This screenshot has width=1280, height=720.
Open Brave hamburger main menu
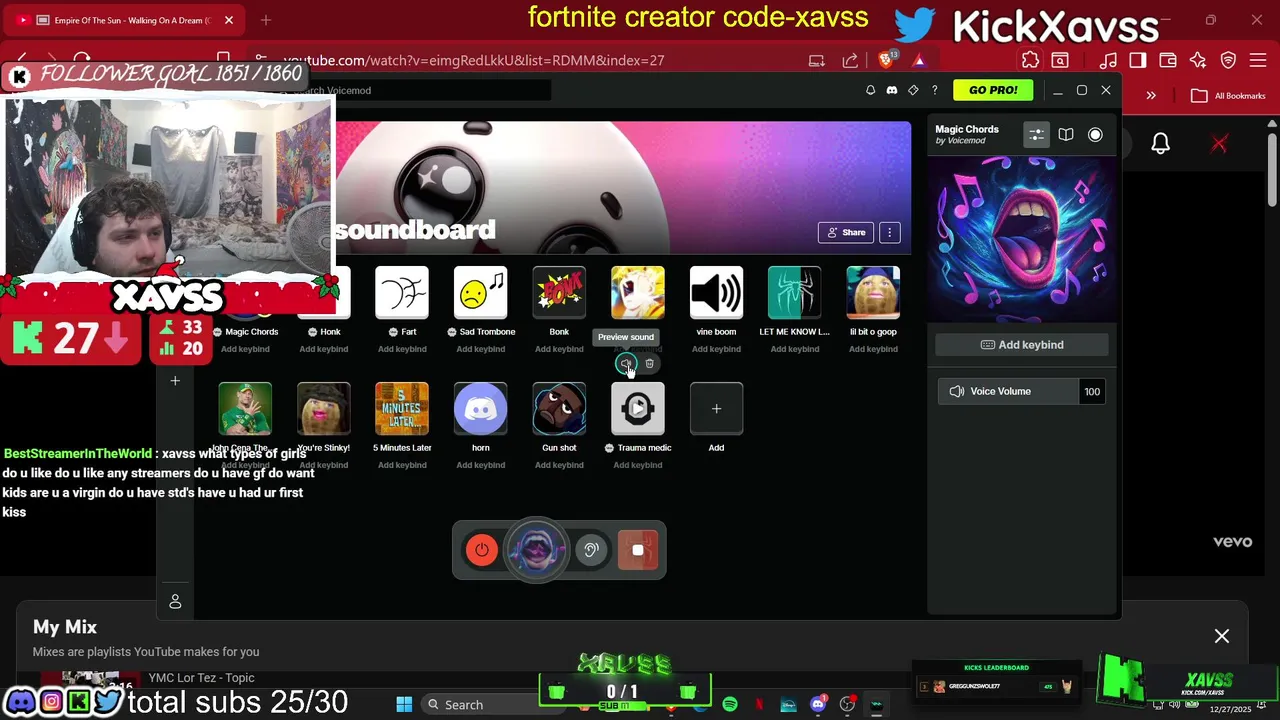(x=1260, y=60)
